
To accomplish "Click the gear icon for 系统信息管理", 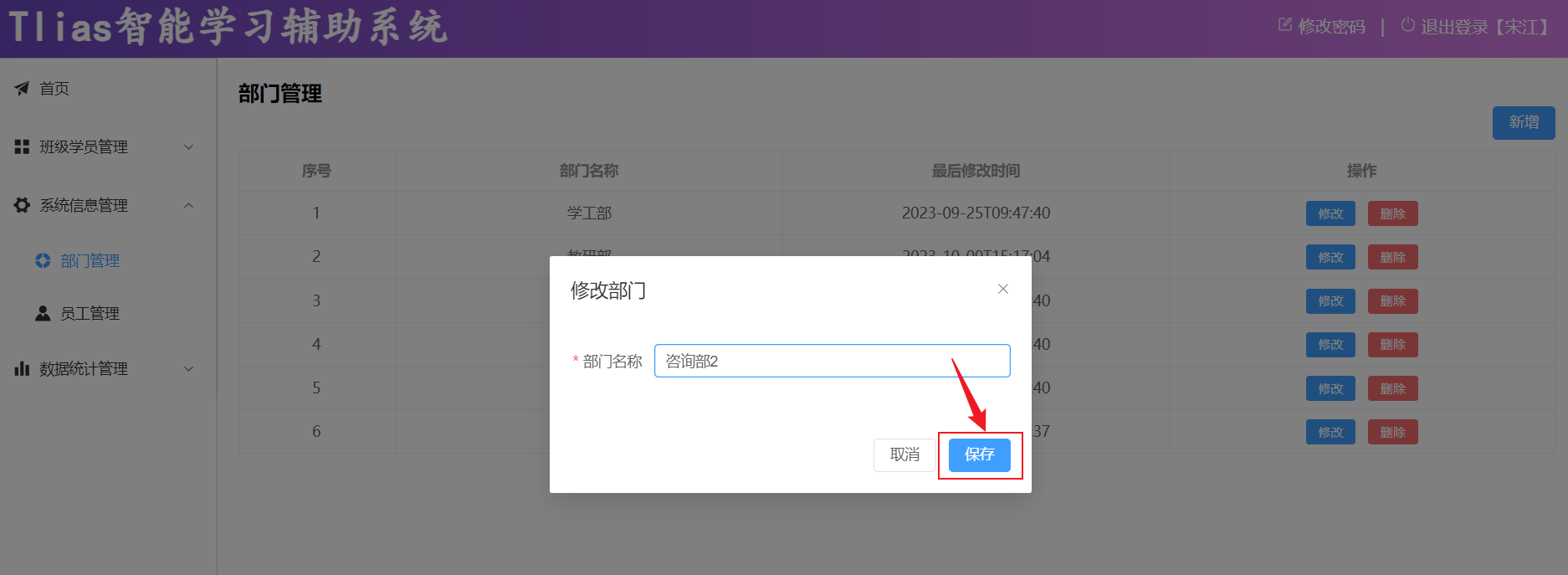I will point(22,205).
